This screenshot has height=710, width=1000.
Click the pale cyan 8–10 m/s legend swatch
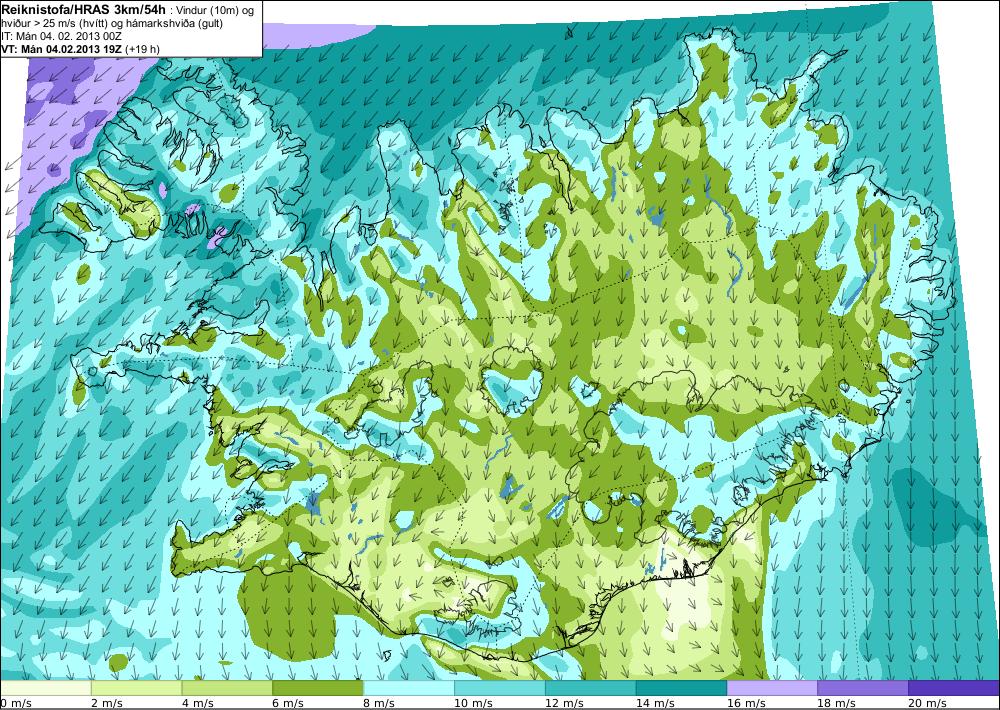[409, 688]
